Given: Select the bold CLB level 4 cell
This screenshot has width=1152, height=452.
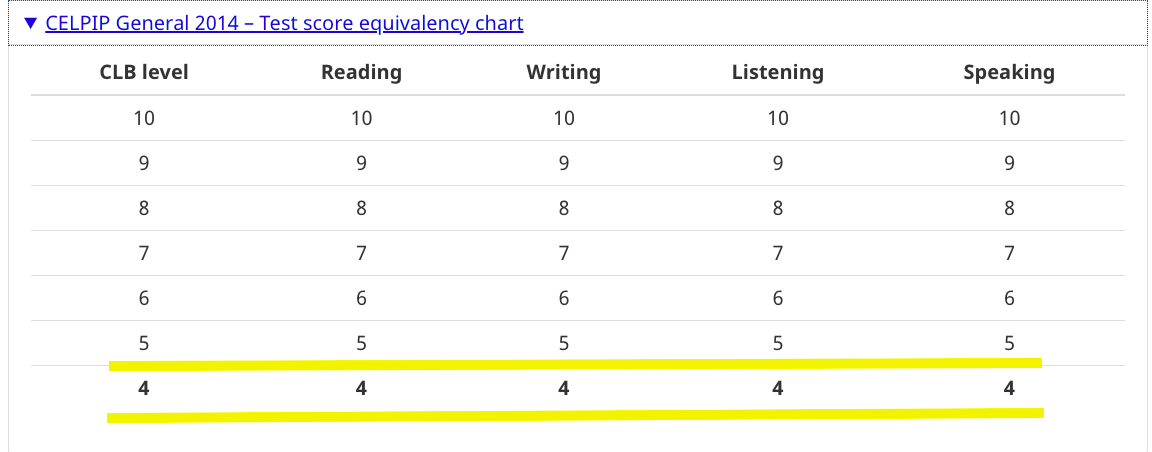Looking at the screenshot, I should click(144, 388).
